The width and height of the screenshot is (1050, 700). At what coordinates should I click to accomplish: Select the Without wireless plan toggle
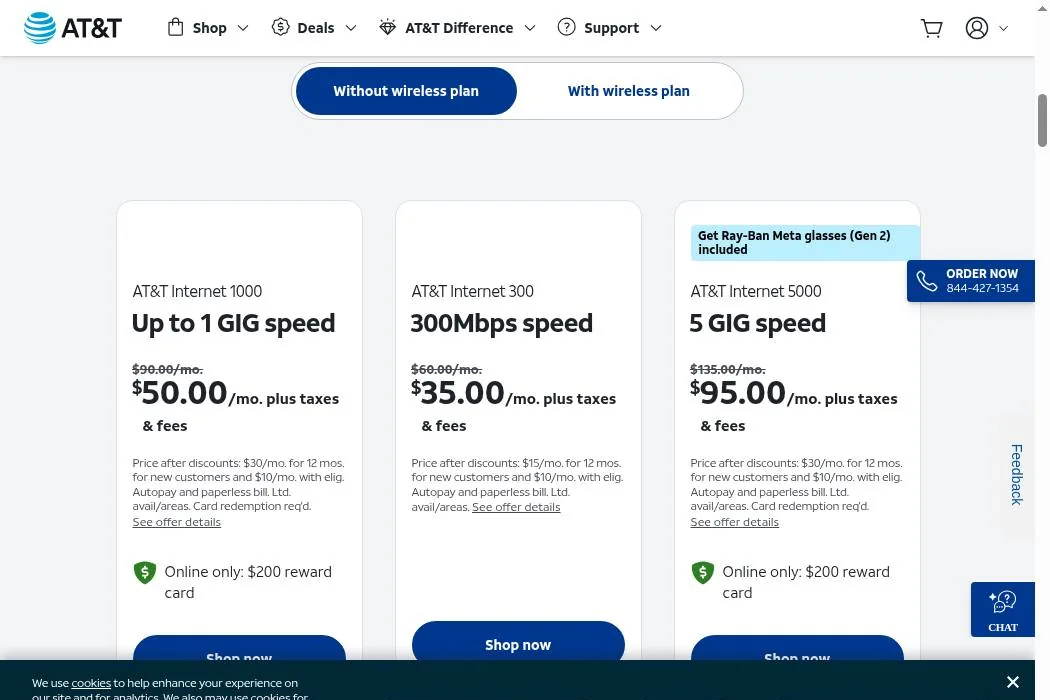(406, 91)
